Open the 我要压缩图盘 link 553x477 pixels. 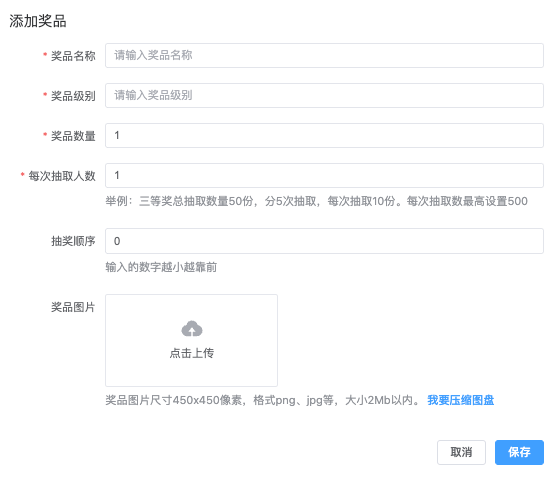[x=461, y=400]
